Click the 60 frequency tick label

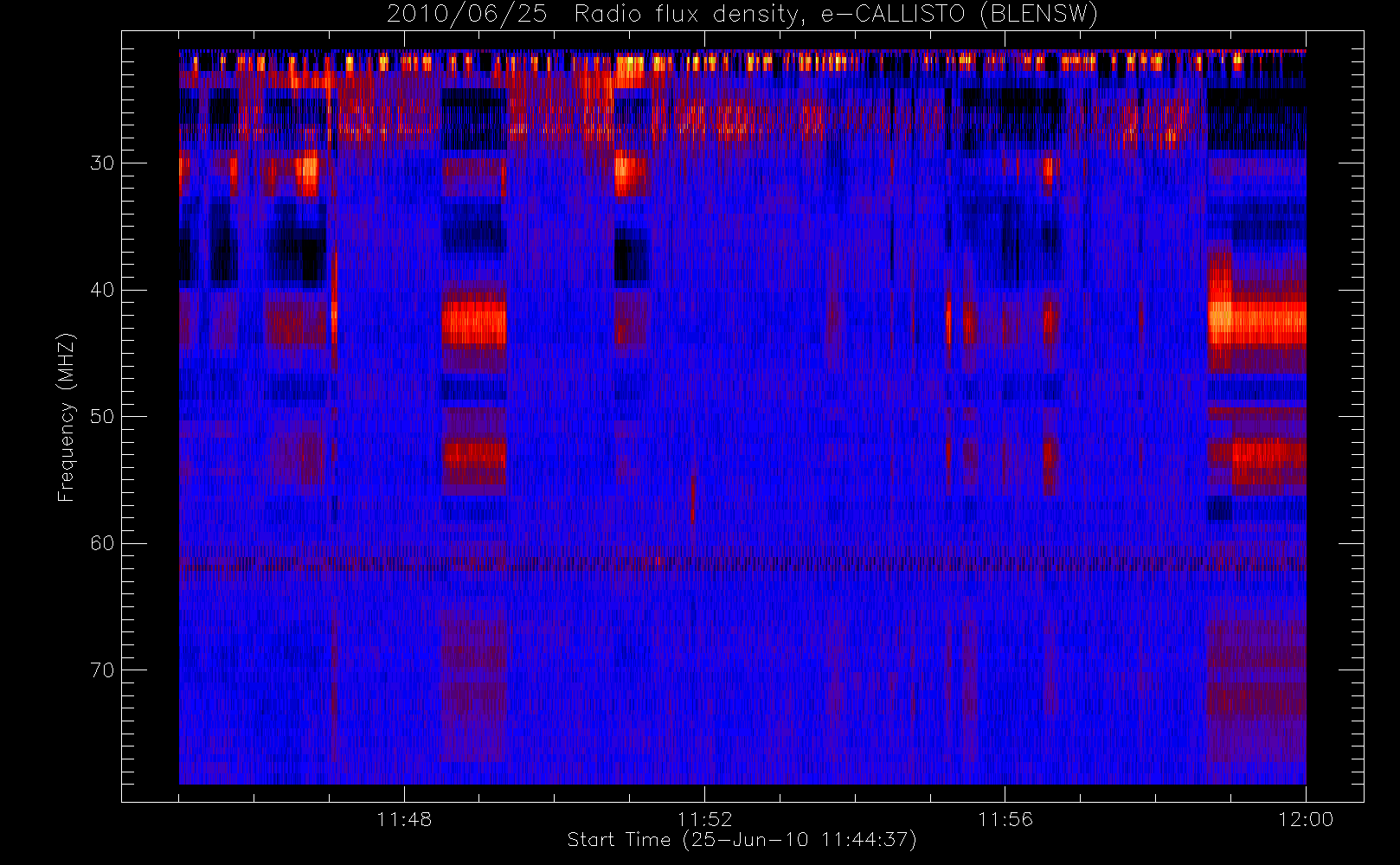102,543
